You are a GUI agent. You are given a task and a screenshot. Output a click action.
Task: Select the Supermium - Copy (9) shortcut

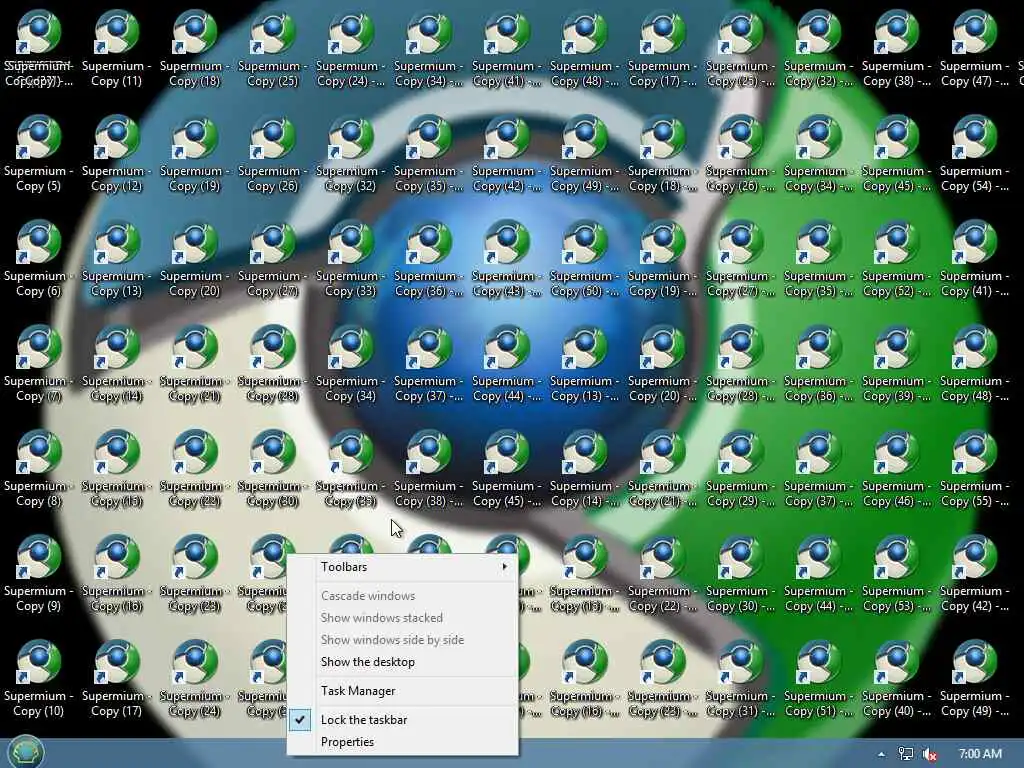[39, 575]
